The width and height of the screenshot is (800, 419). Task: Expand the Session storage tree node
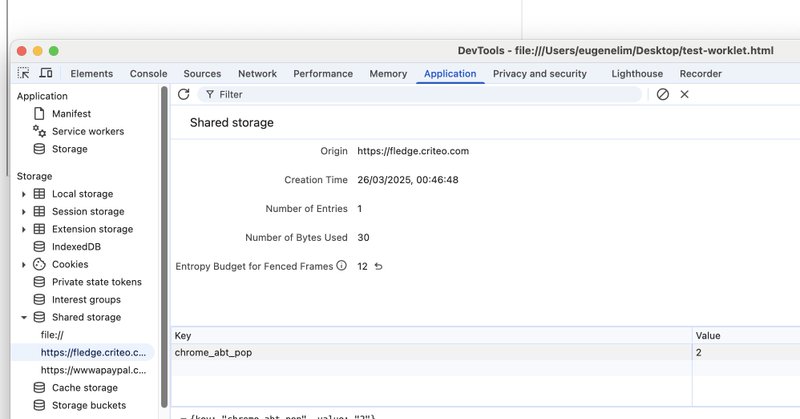(23, 211)
